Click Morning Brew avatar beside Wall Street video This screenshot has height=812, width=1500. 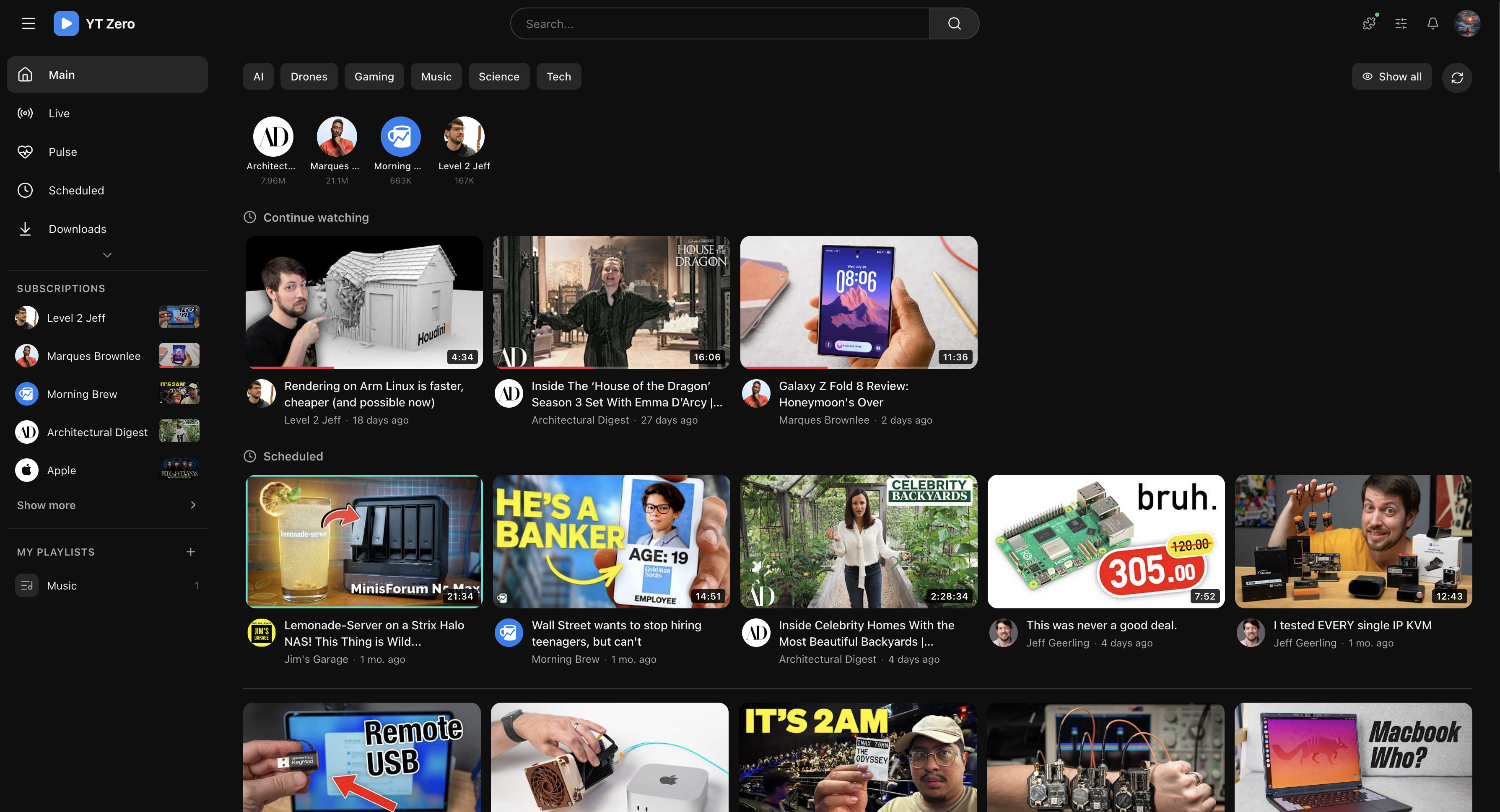coord(509,633)
